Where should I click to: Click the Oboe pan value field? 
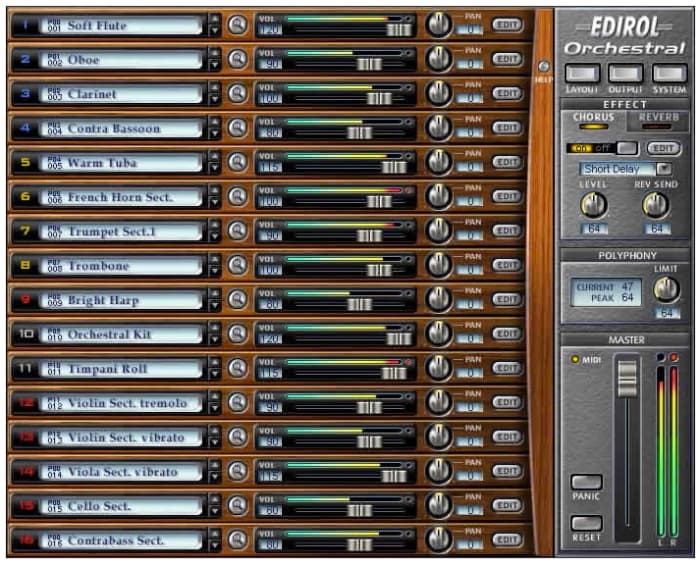click(470, 65)
